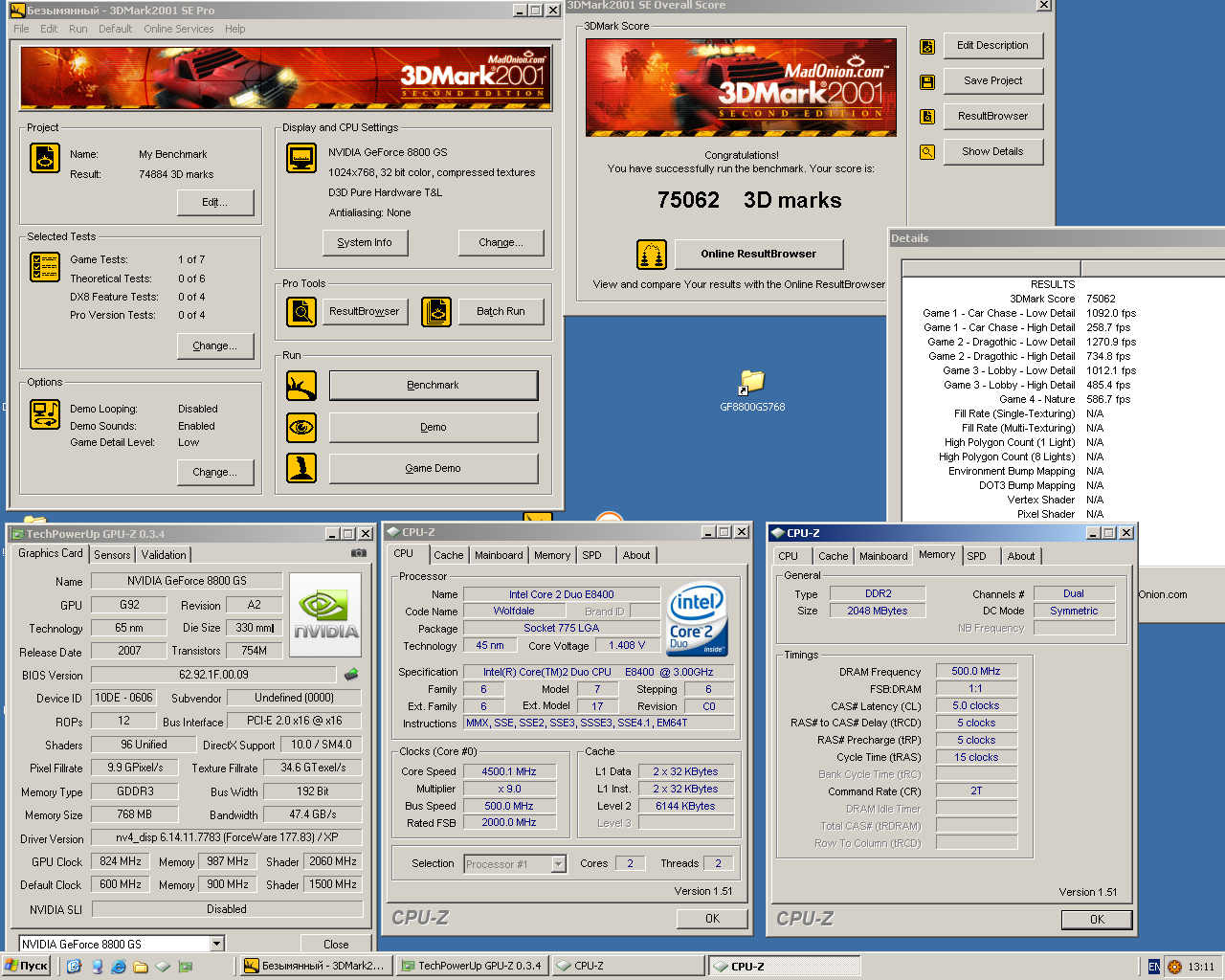Open the About tab in right CPU-Z window

point(1021,556)
